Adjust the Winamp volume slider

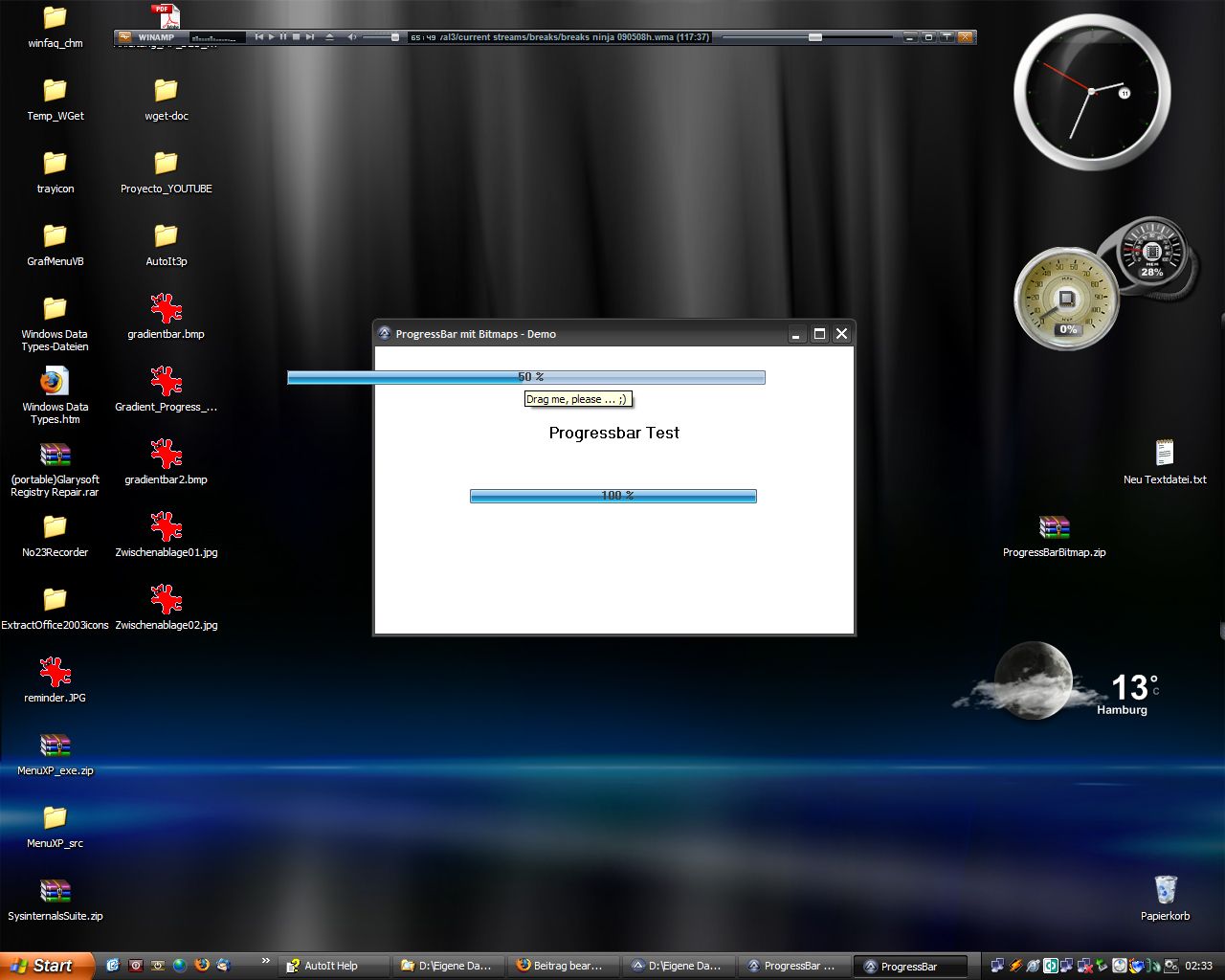pos(383,37)
